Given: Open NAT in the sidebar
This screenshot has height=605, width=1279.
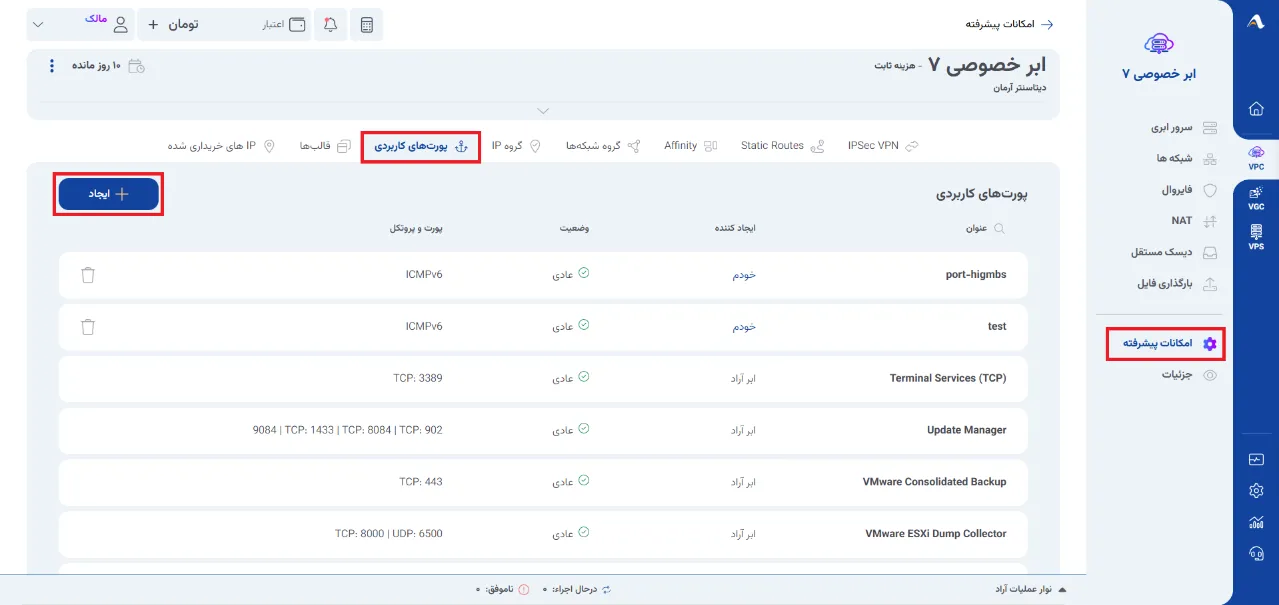Looking at the screenshot, I should pyautogui.click(x=1194, y=221).
